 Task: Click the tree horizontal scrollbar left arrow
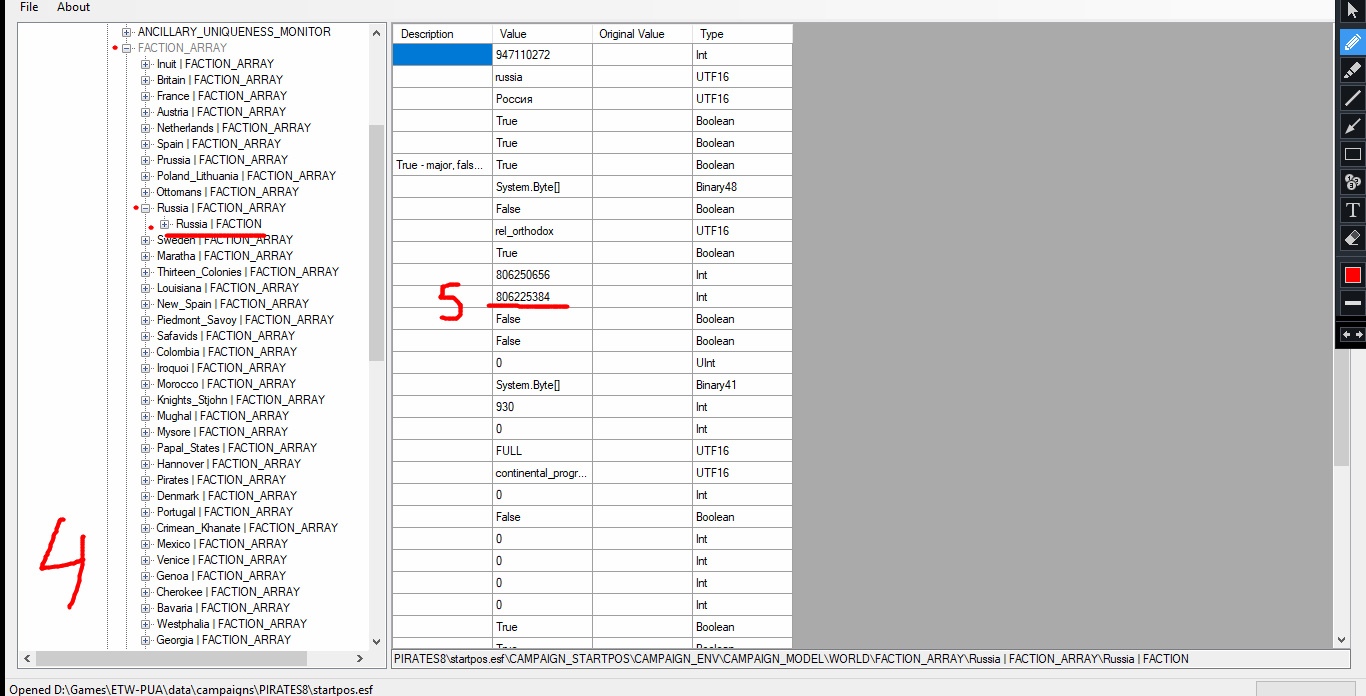click(x=27, y=659)
